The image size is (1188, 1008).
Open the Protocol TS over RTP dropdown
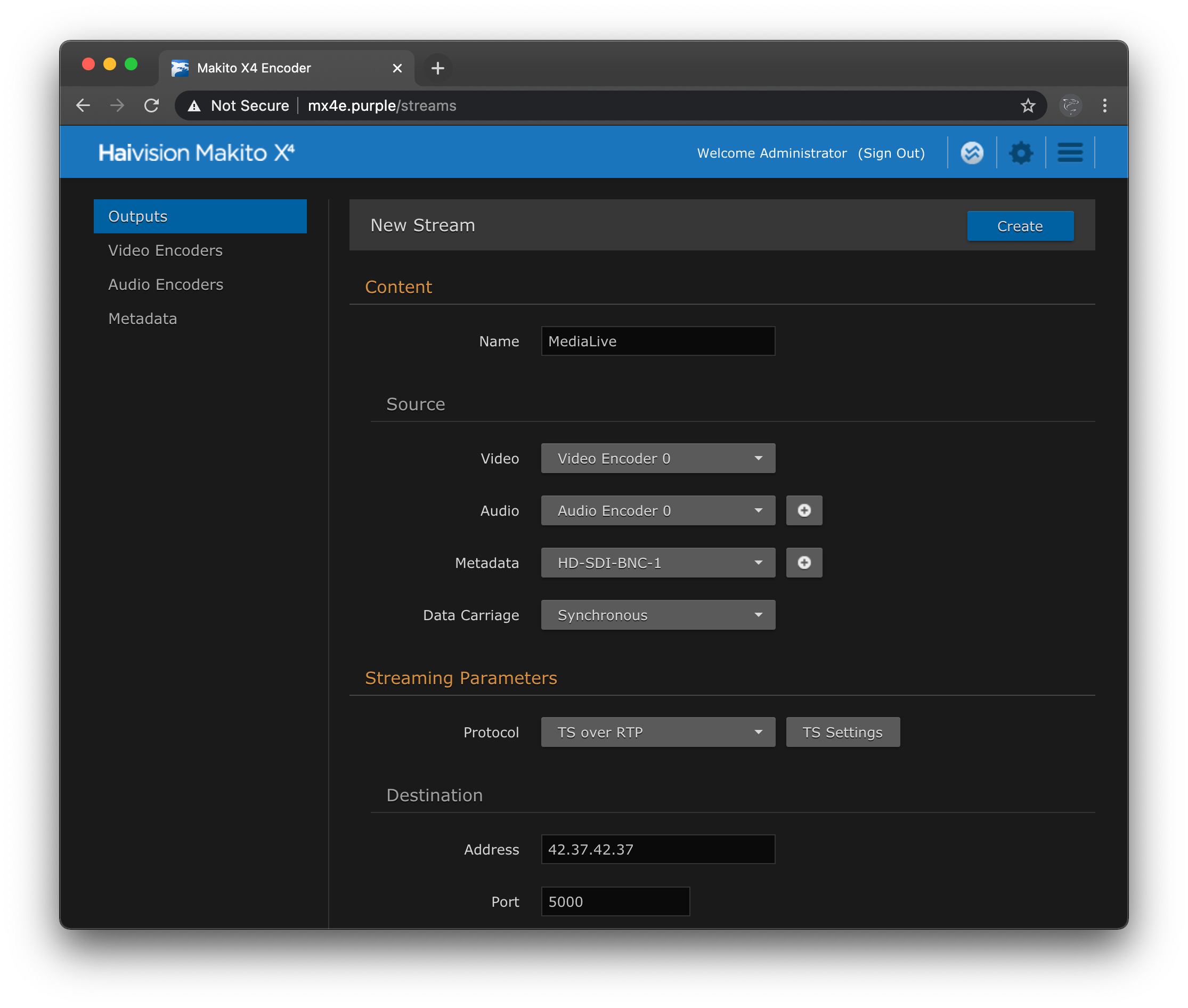click(658, 732)
